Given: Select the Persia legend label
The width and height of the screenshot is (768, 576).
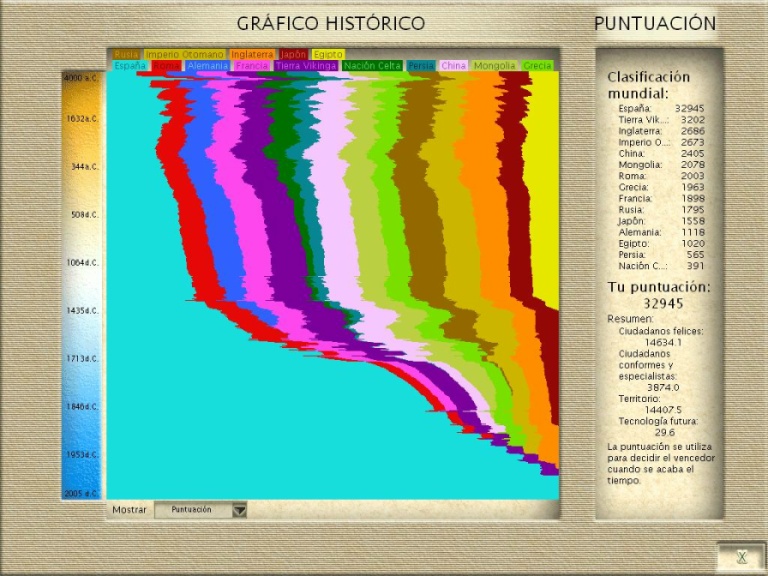Looking at the screenshot, I should 421,66.
